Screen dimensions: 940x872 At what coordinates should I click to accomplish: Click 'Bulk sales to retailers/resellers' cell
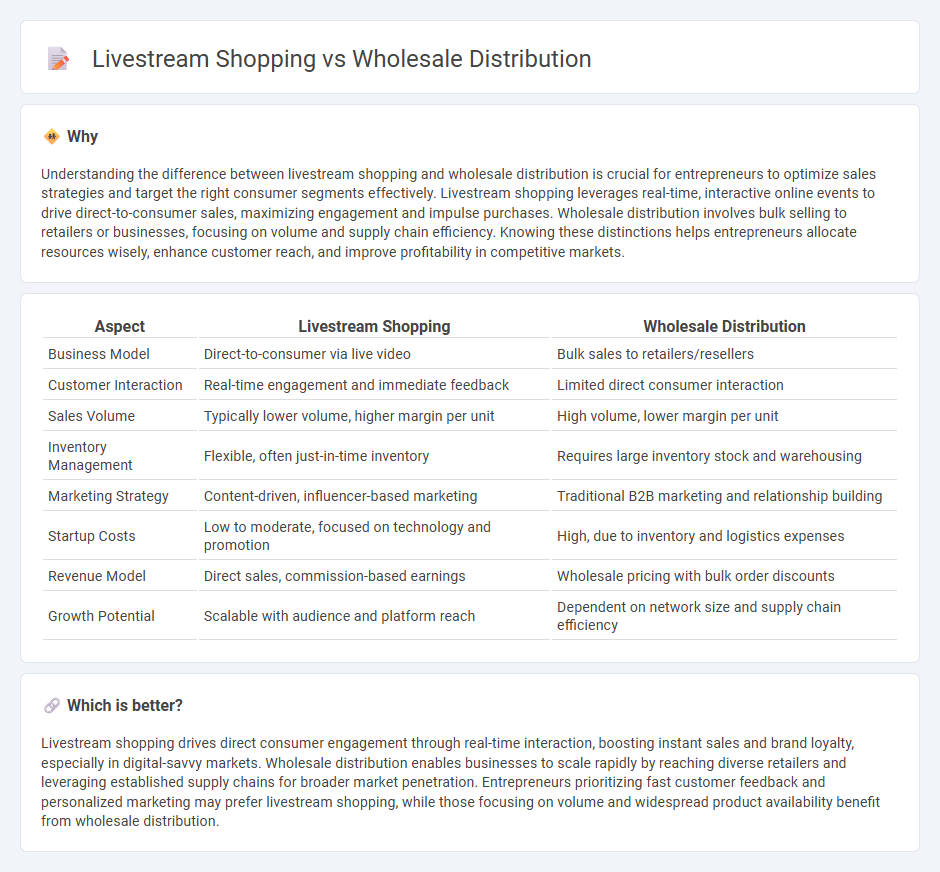pyautogui.click(x=655, y=354)
